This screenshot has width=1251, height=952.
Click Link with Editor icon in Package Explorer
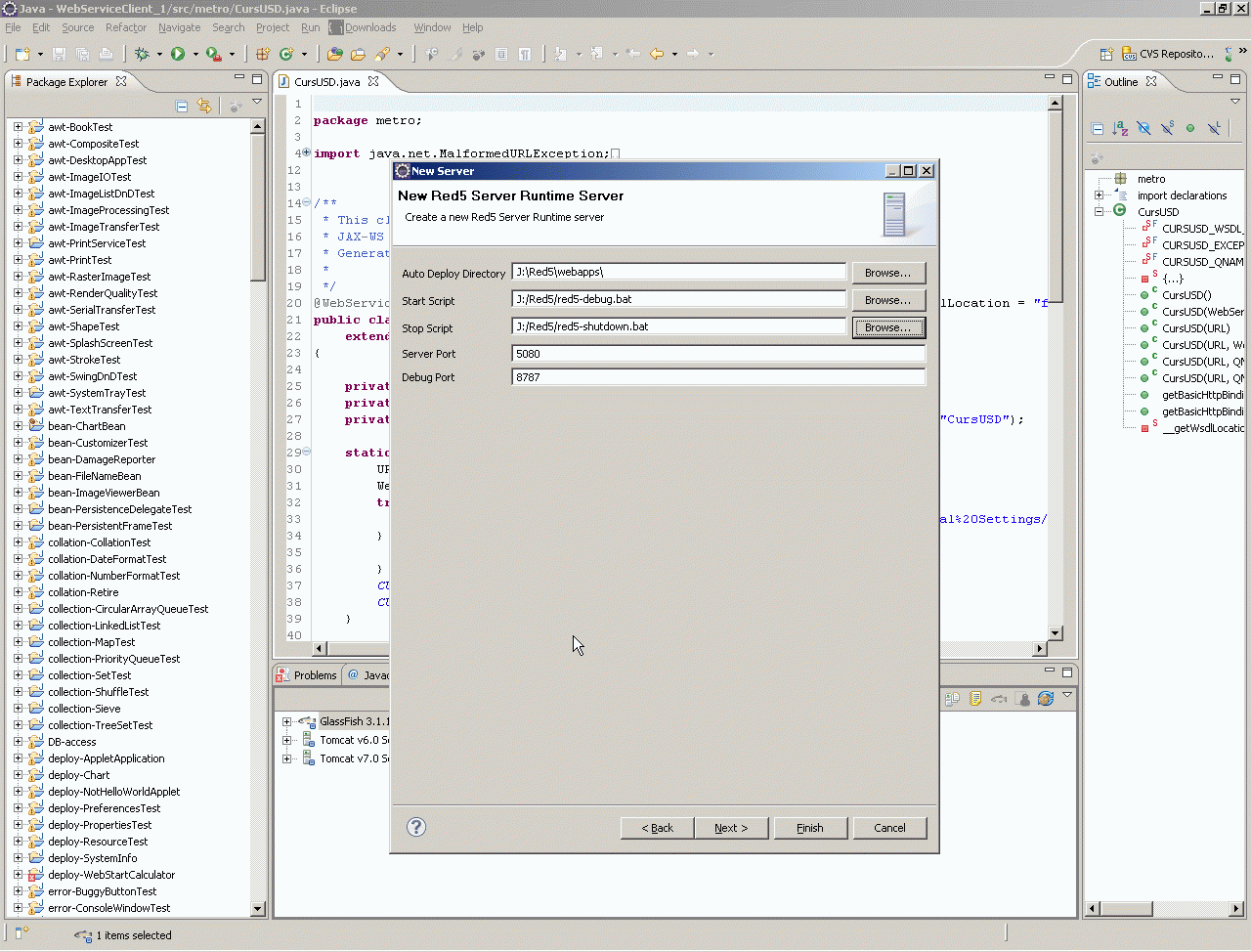point(204,106)
